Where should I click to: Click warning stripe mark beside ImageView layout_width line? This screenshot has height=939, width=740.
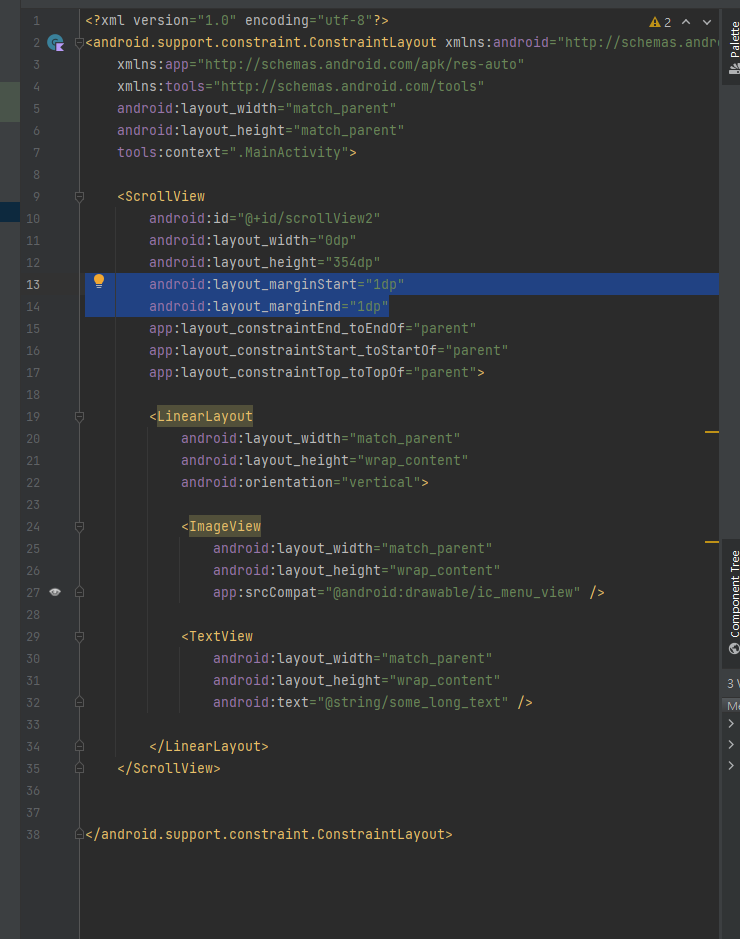pyautogui.click(x=712, y=542)
